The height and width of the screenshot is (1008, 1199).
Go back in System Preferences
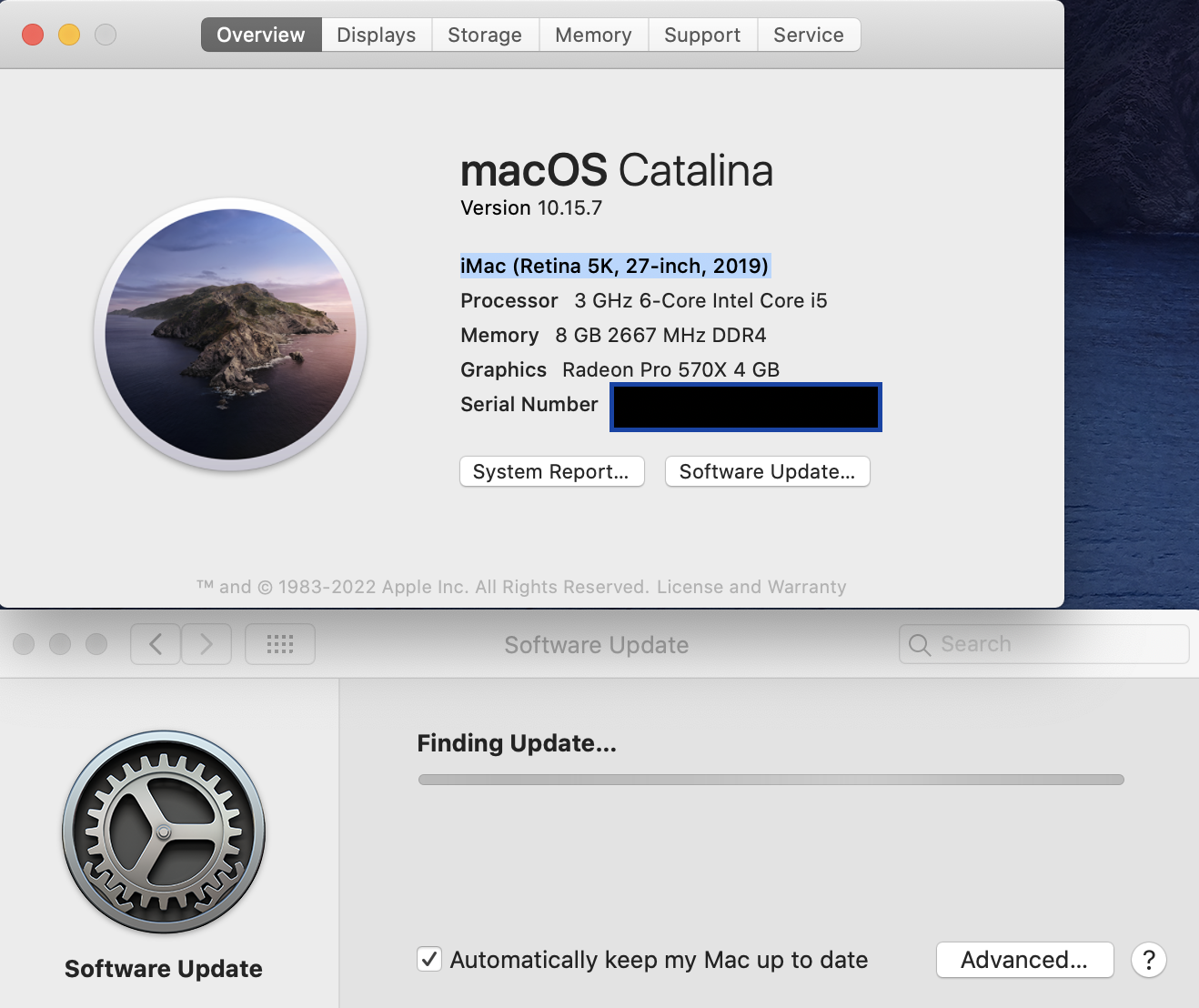[156, 644]
